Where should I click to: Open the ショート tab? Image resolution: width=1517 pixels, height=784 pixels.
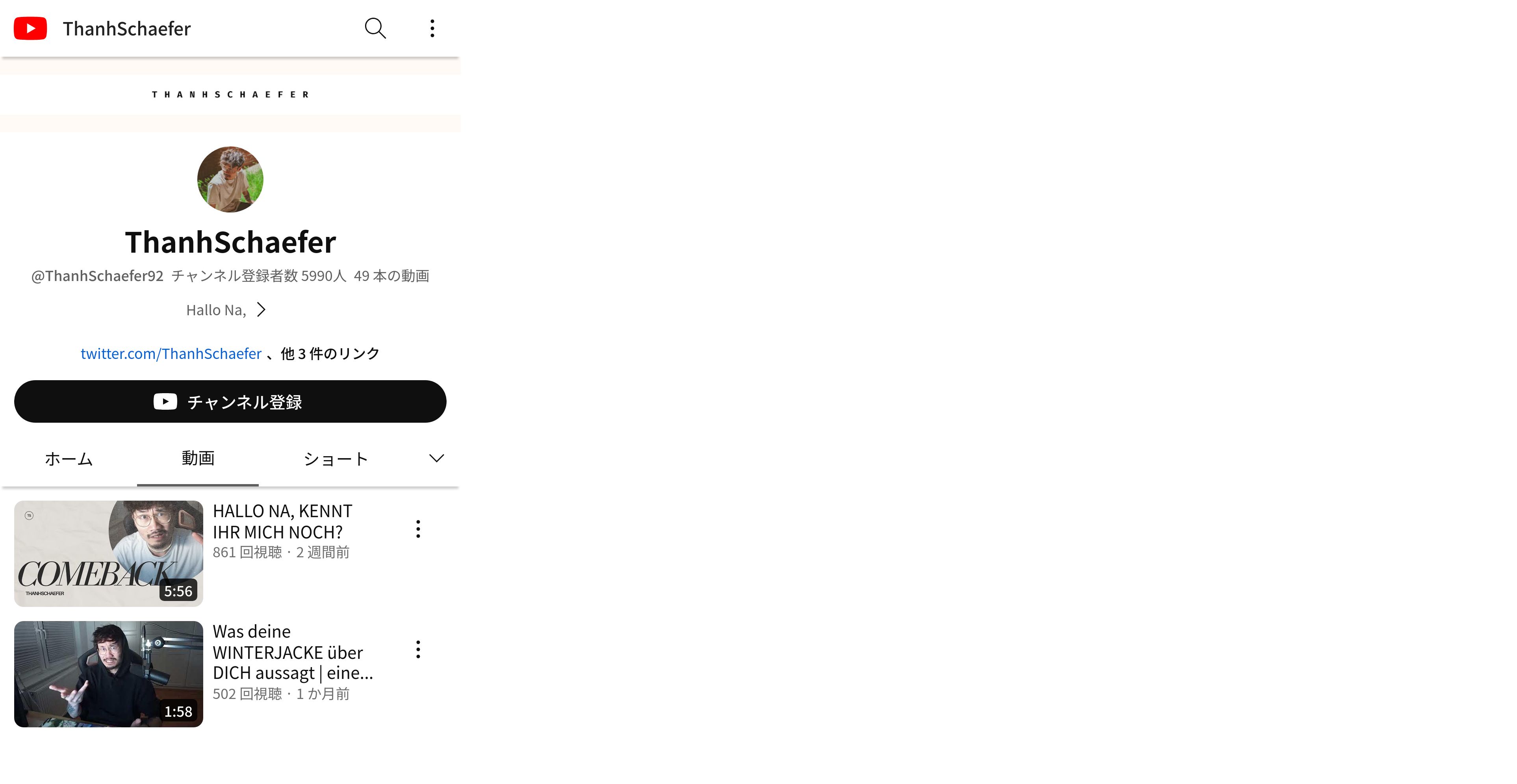(336, 459)
